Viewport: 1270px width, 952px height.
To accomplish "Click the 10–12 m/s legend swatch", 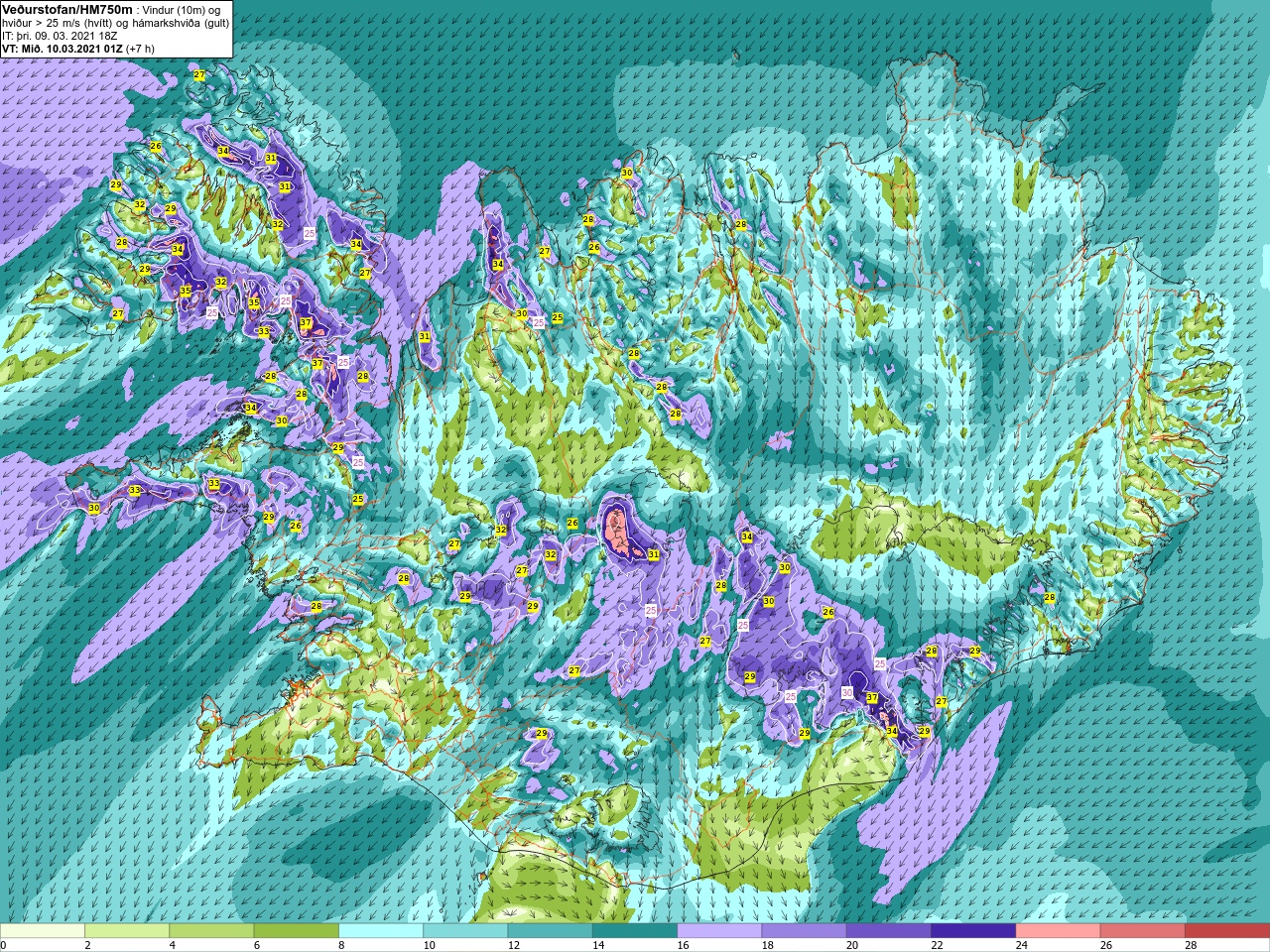I will 465,931.
